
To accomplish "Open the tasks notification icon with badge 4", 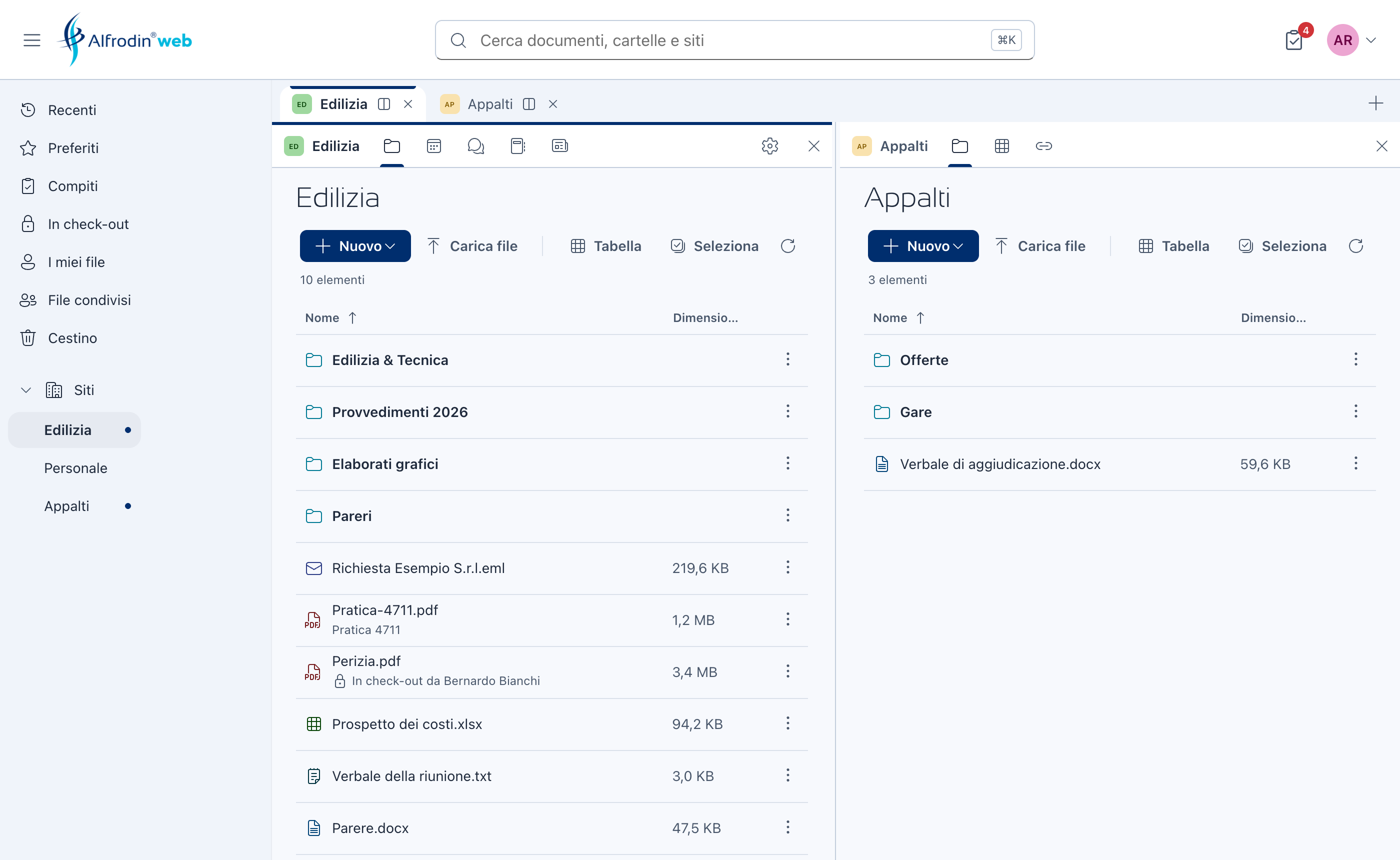I will coord(1295,40).
